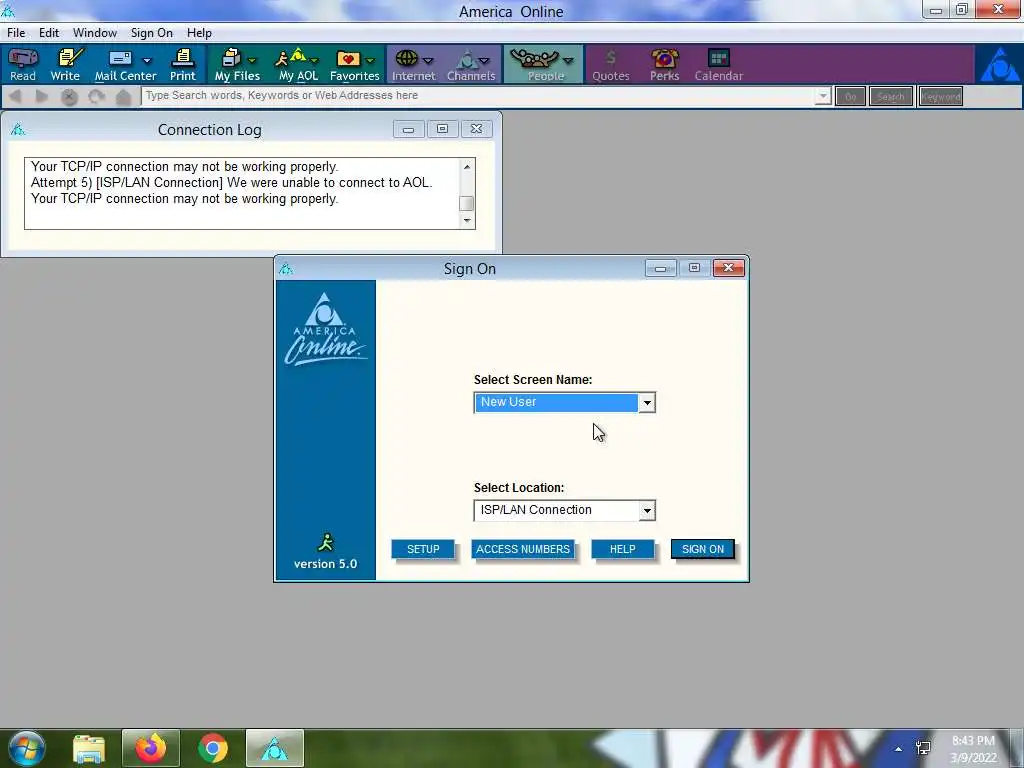Click the Perks toolbar icon
This screenshot has width=1024, height=768.
click(x=665, y=65)
